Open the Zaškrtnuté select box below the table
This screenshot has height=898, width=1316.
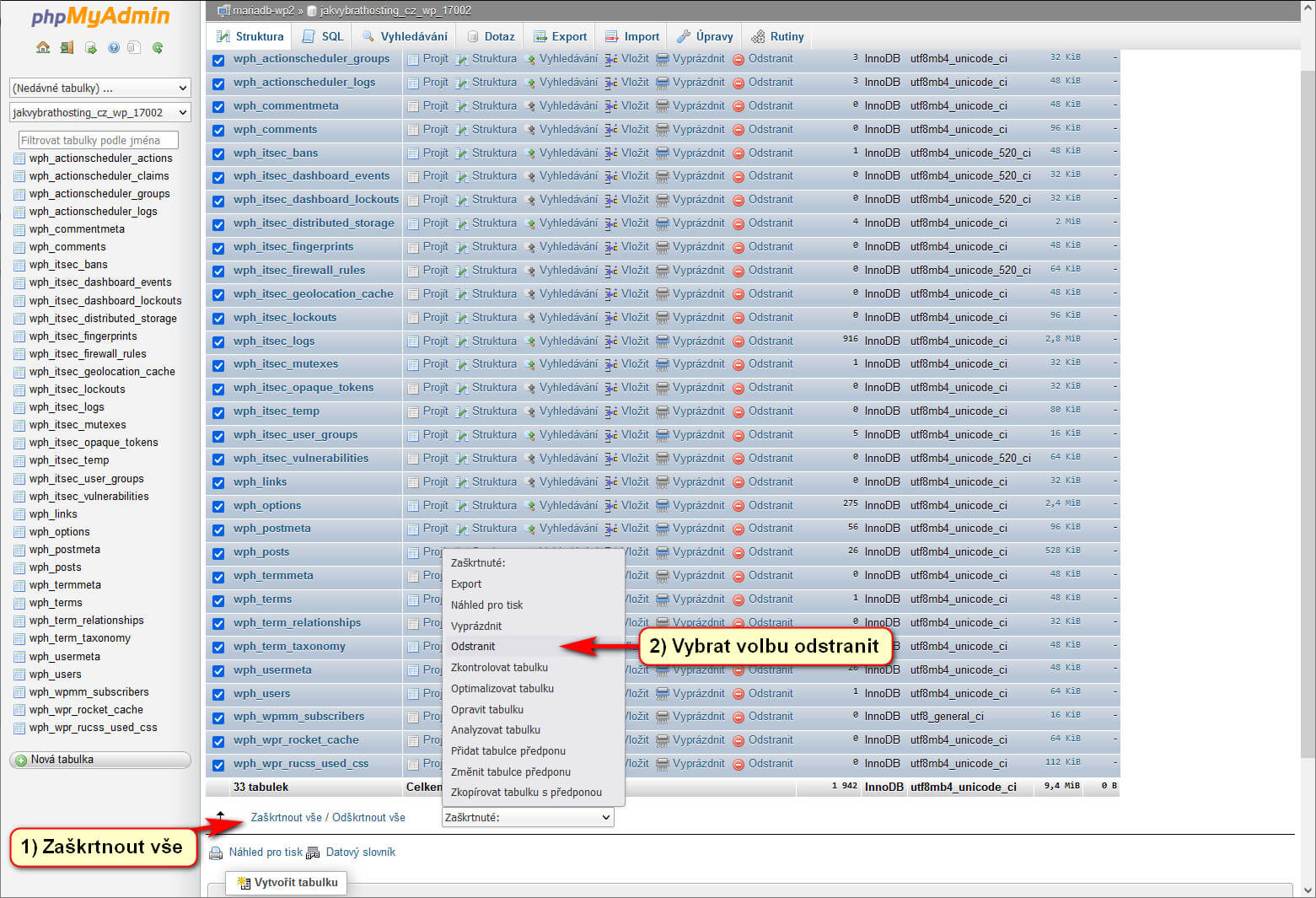pos(528,817)
